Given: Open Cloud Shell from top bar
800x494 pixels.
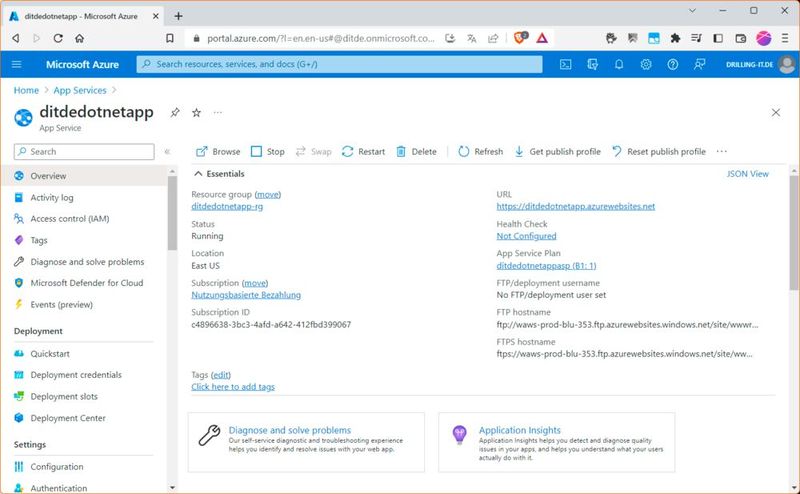Looking at the screenshot, I should 565,64.
